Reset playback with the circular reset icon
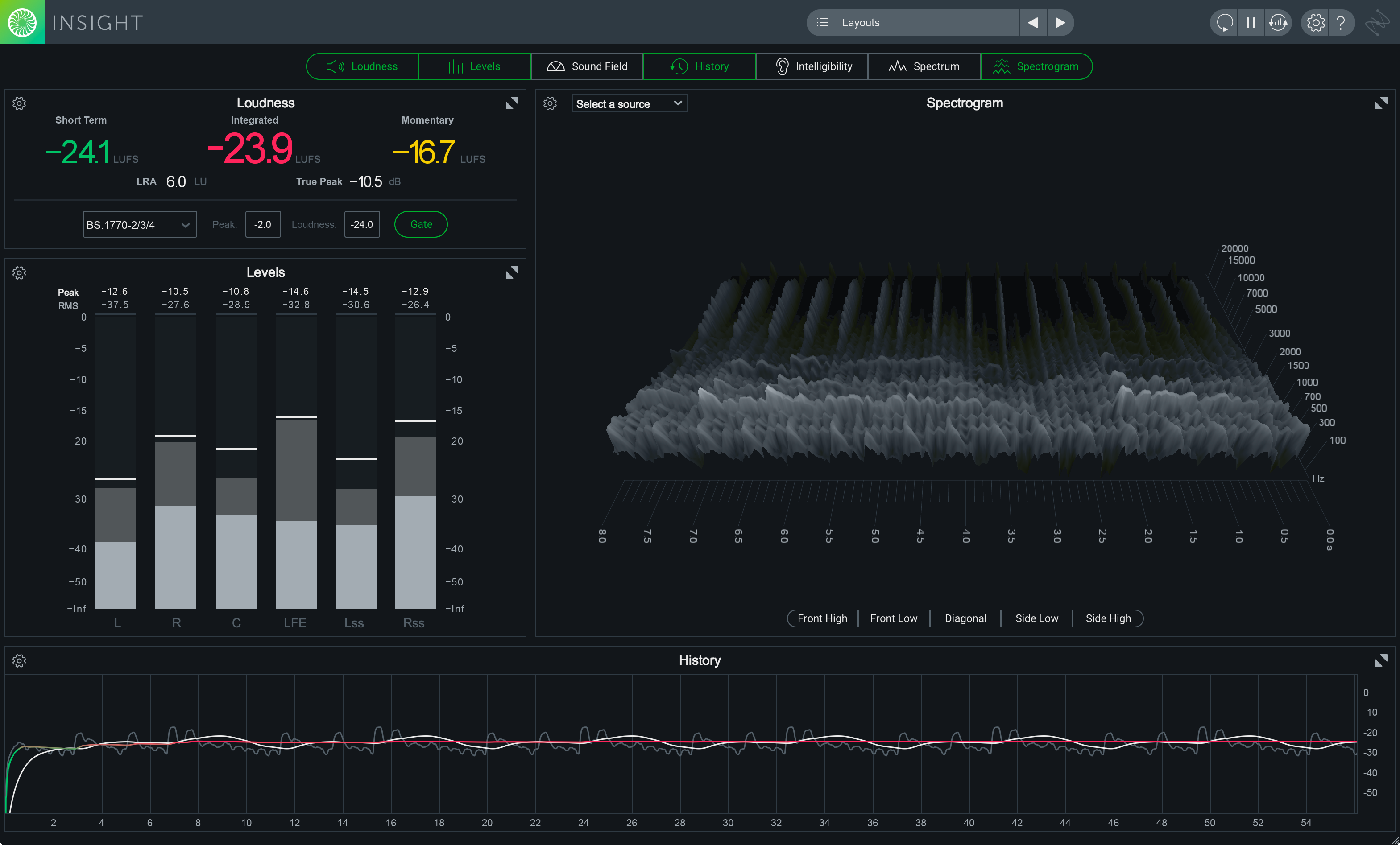1400x845 pixels. pyautogui.click(x=1223, y=23)
